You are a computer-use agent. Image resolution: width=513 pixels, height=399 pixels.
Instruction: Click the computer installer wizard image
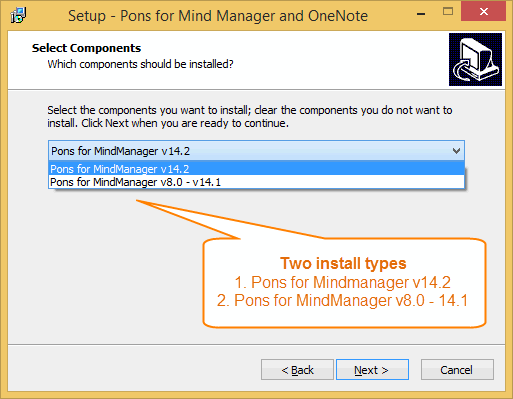click(x=475, y=59)
